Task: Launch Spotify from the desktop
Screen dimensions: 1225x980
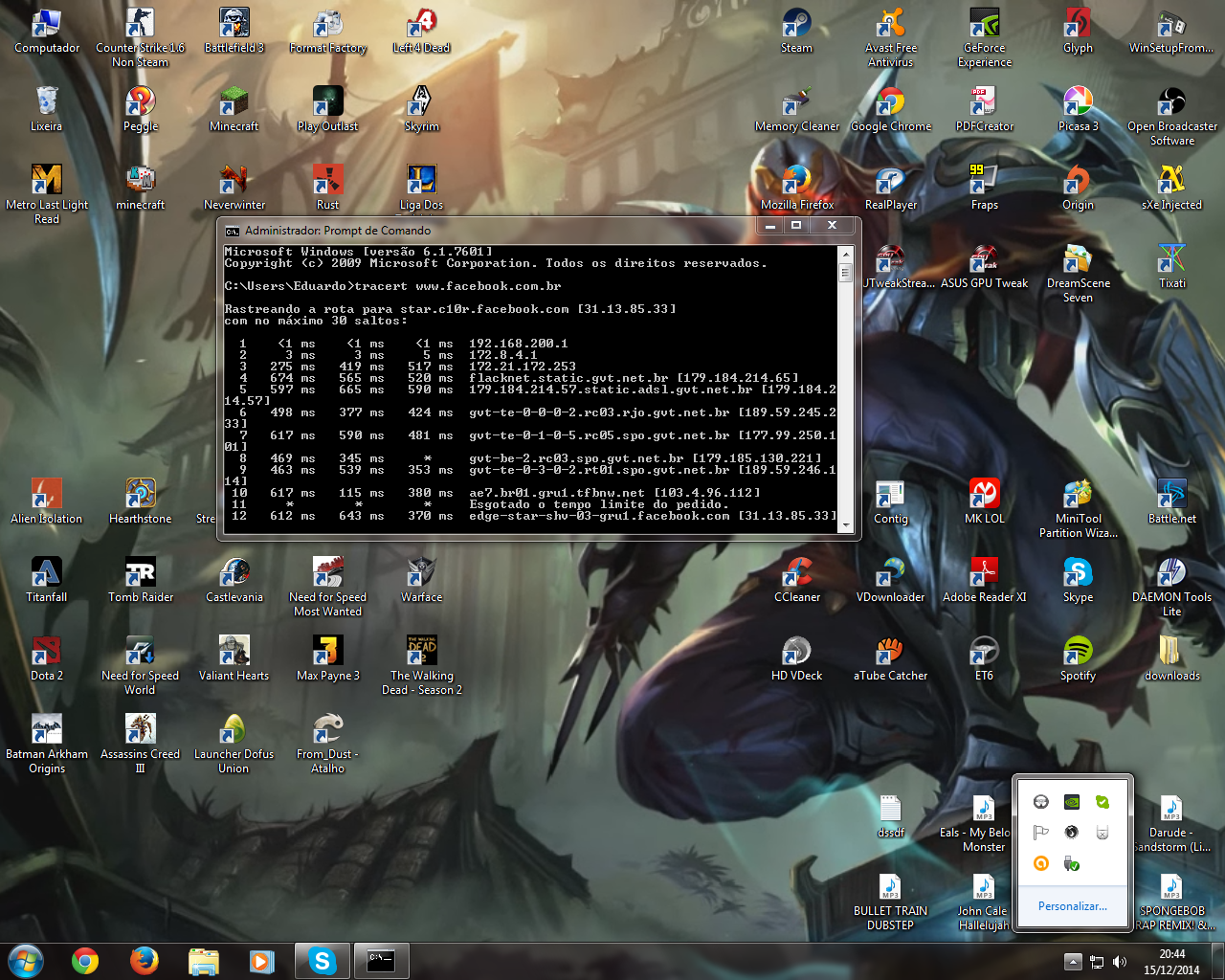Action: tap(1078, 653)
